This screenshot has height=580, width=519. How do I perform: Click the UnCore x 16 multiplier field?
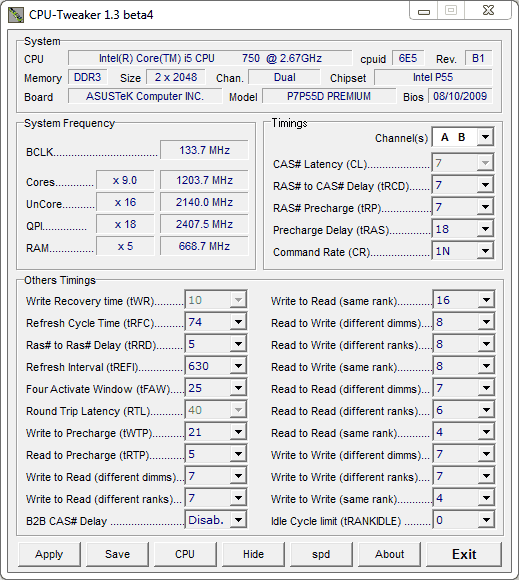click(125, 202)
